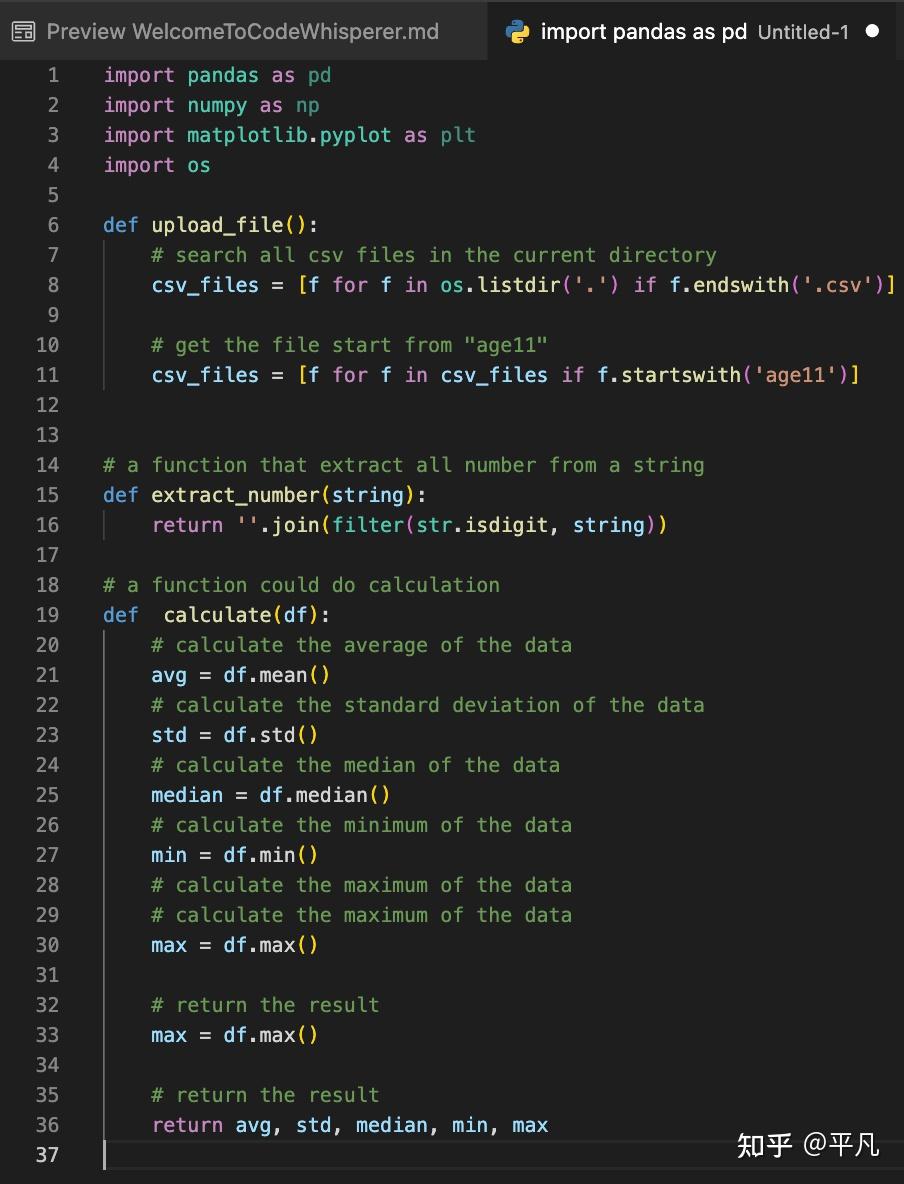Place cursor on the upload_file function name
904x1184 pixels.
point(215,225)
